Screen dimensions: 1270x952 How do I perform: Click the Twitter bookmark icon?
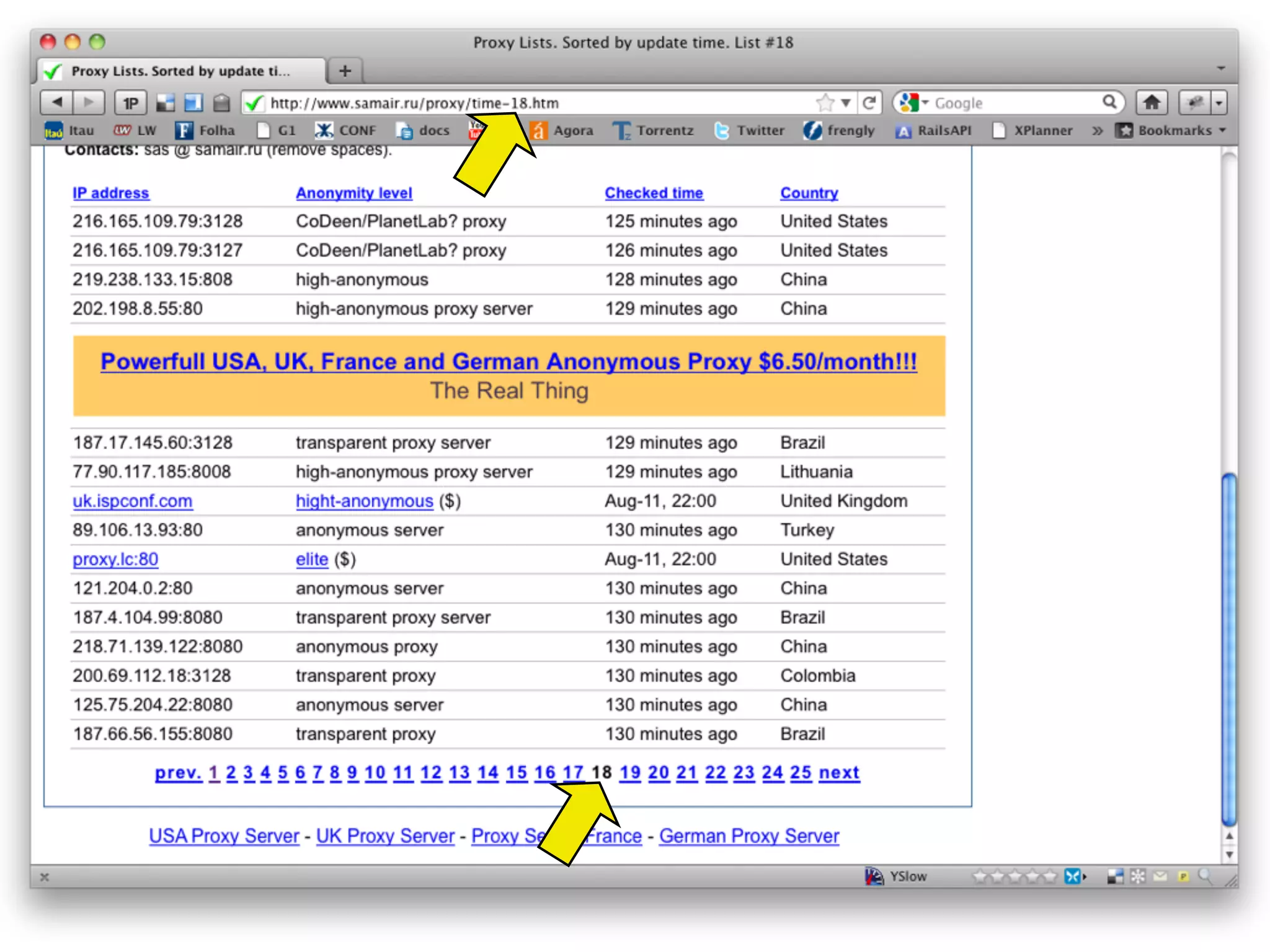(x=722, y=130)
